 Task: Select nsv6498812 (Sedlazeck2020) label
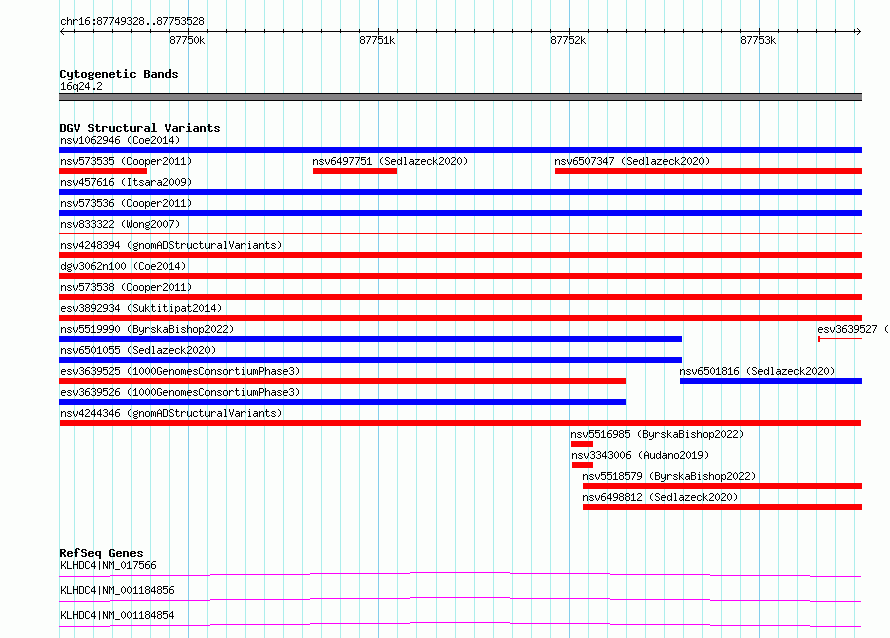pyautogui.click(x=660, y=497)
